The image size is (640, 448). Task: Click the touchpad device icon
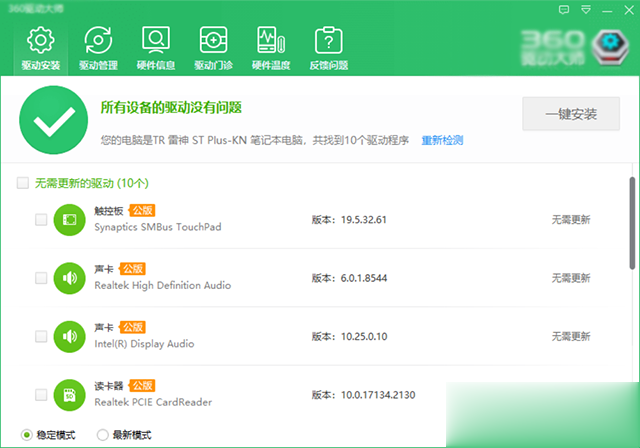point(69,220)
